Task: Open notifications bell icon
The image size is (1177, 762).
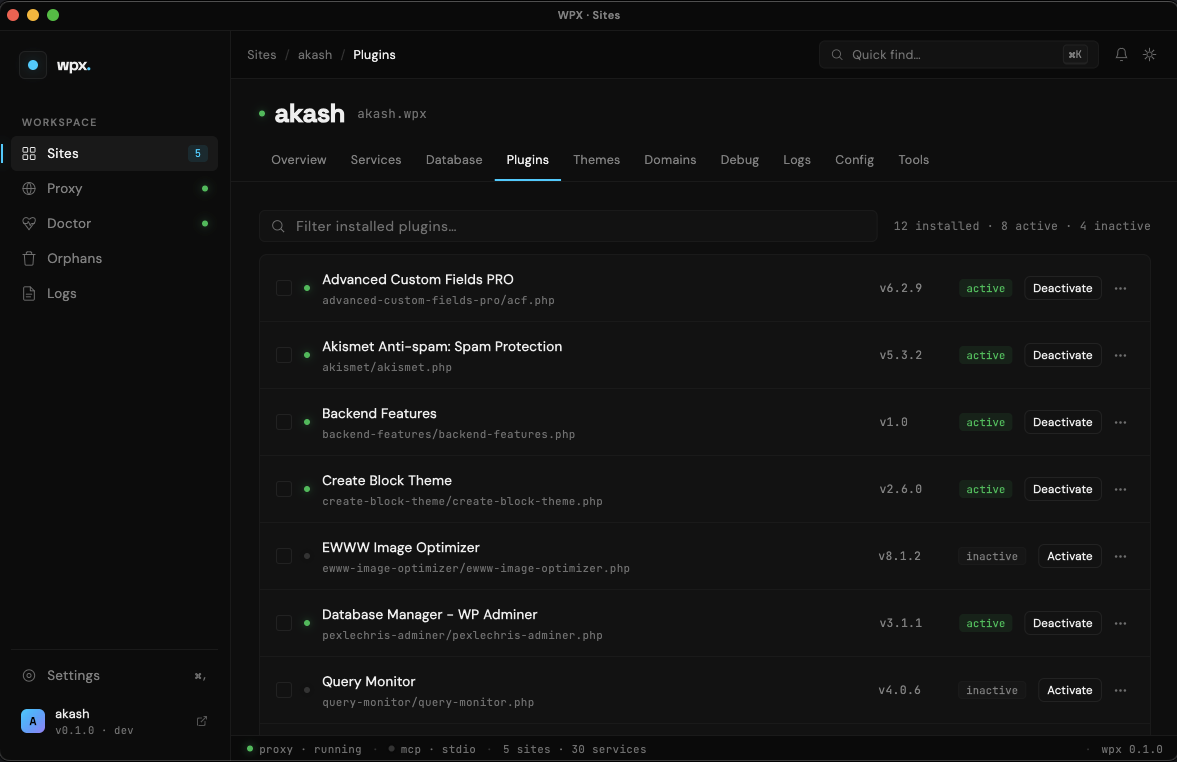Action: pos(1121,55)
